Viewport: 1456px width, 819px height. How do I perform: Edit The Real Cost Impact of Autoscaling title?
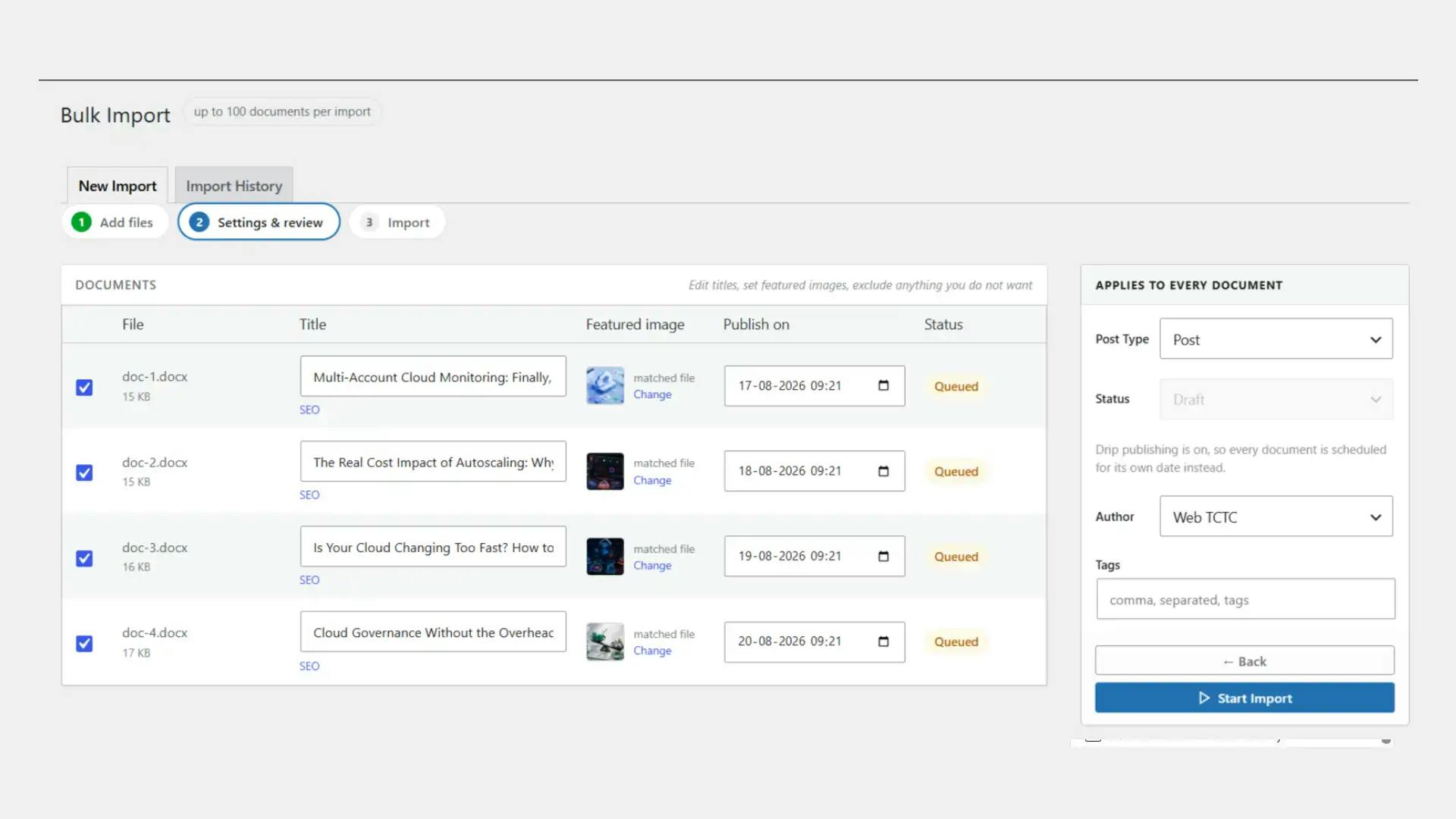[x=433, y=461]
